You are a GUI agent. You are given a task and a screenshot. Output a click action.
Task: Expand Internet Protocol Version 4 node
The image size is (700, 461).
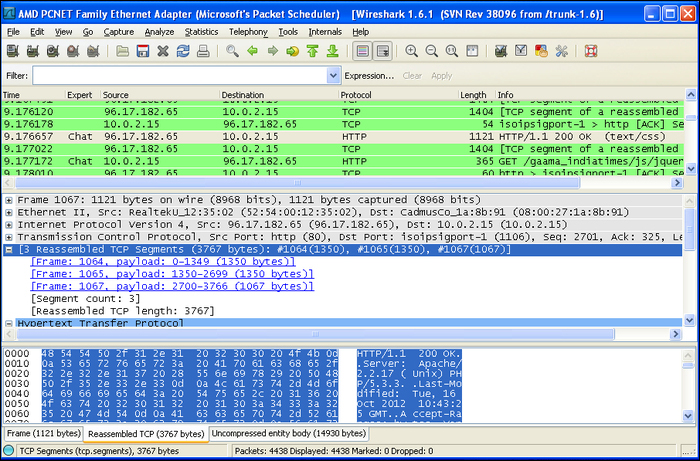click(9, 224)
